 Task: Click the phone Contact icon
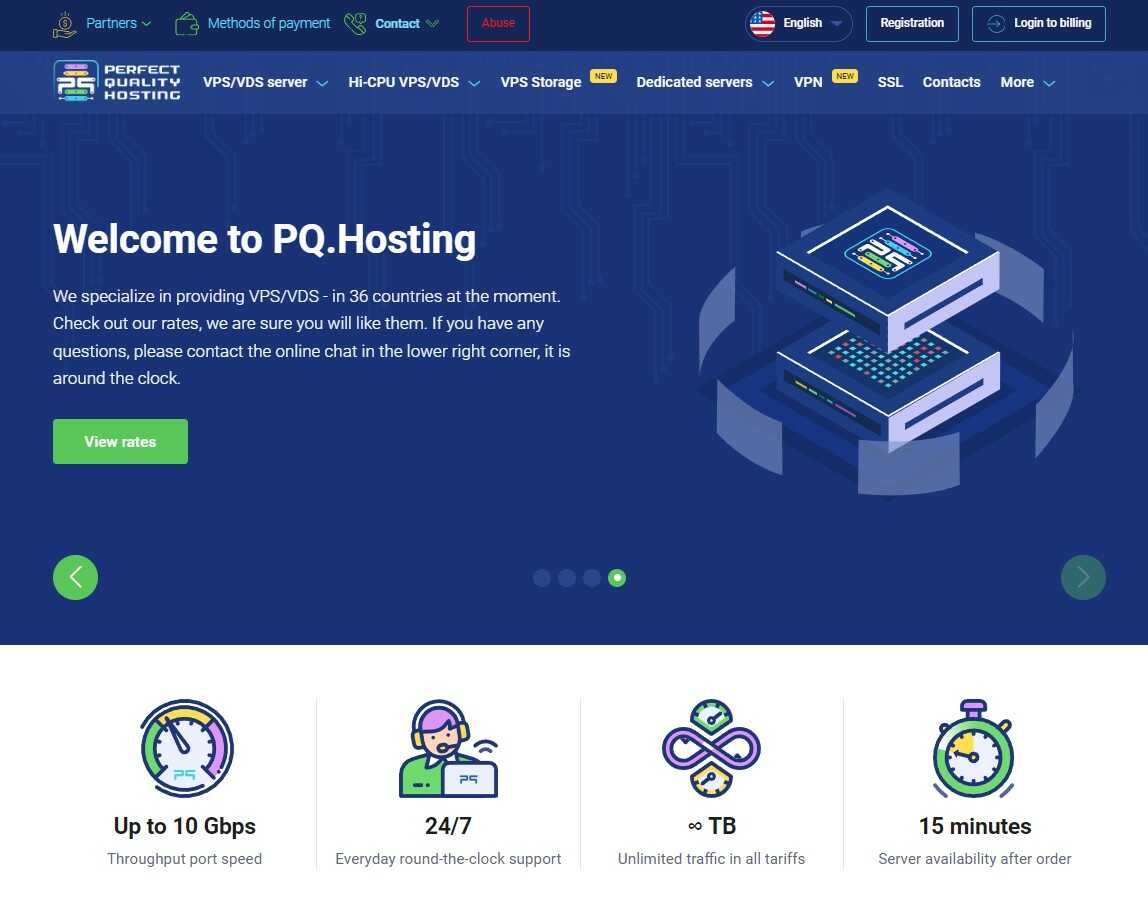(x=355, y=23)
